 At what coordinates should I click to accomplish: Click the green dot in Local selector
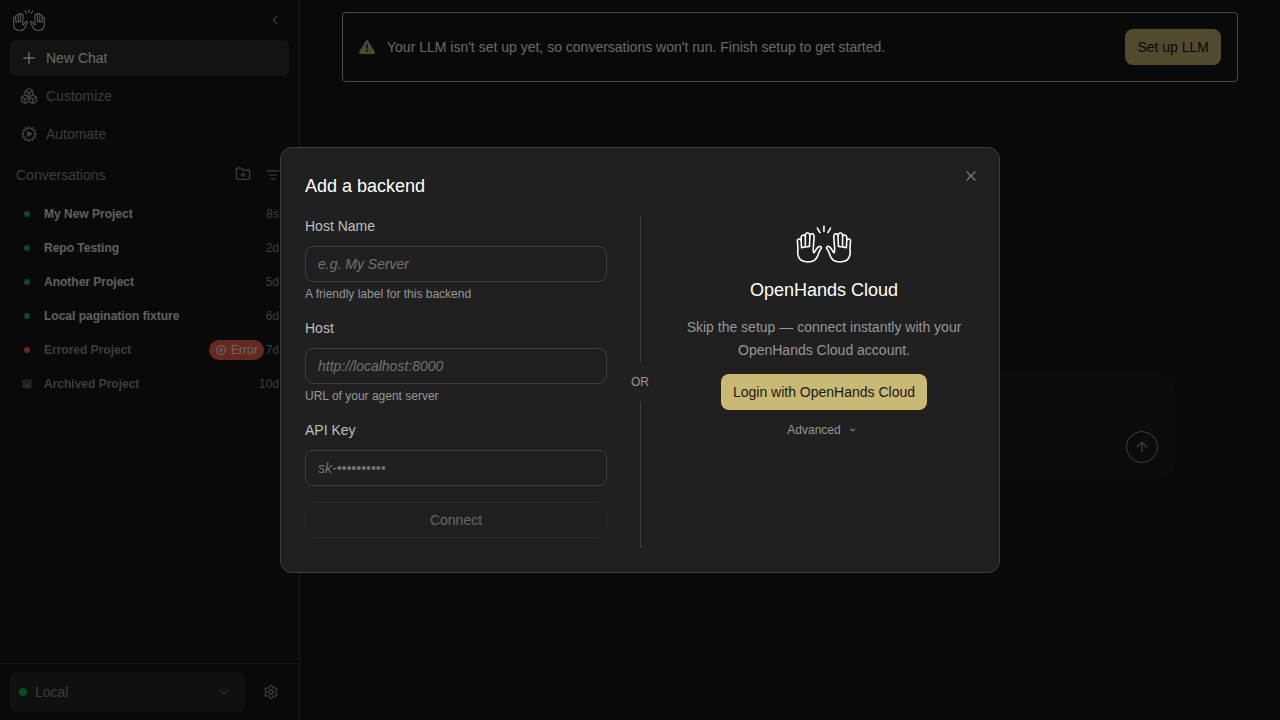pyautogui.click(x=23, y=692)
